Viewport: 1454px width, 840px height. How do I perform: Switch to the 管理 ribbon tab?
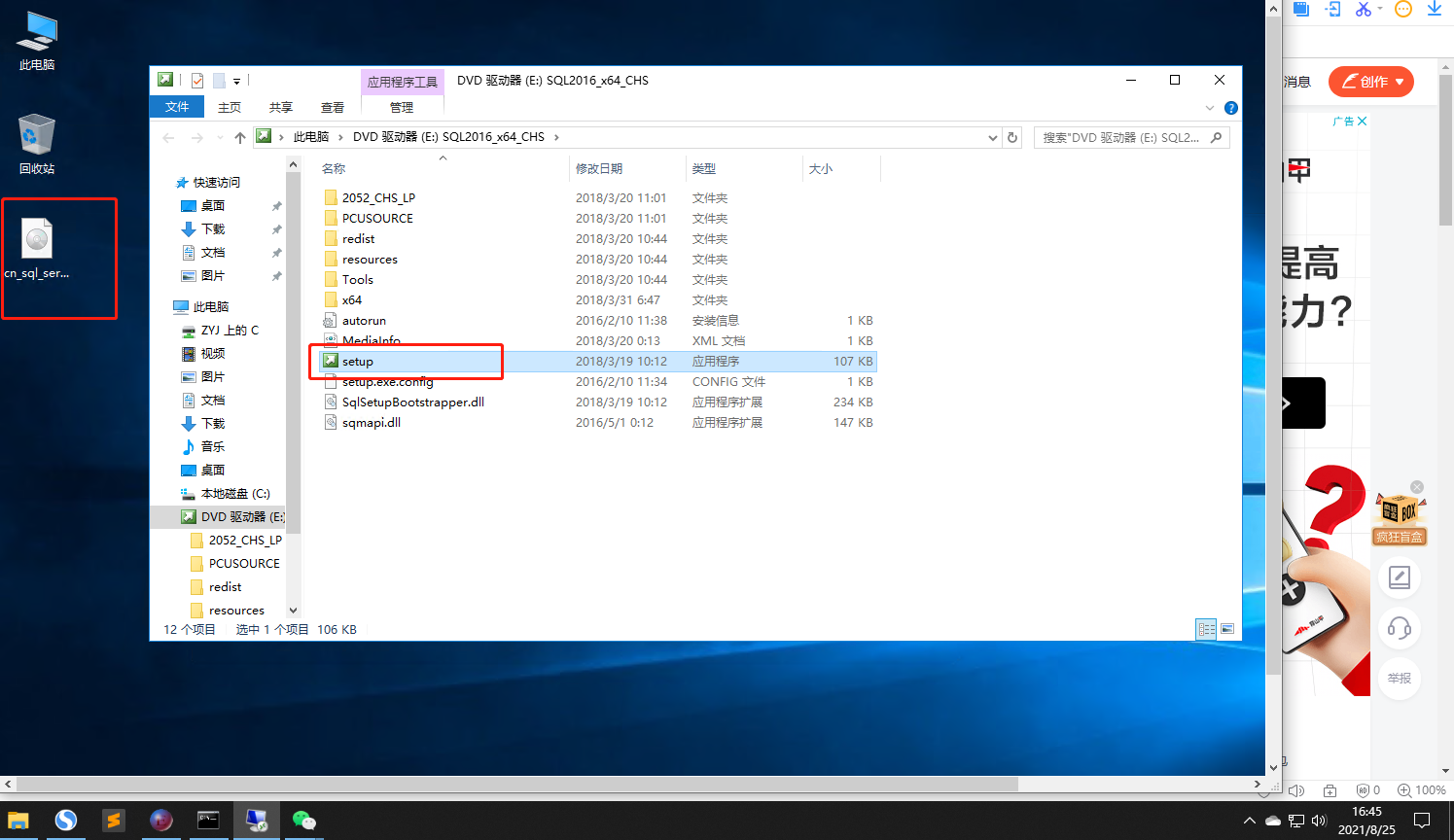tap(402, 107)
